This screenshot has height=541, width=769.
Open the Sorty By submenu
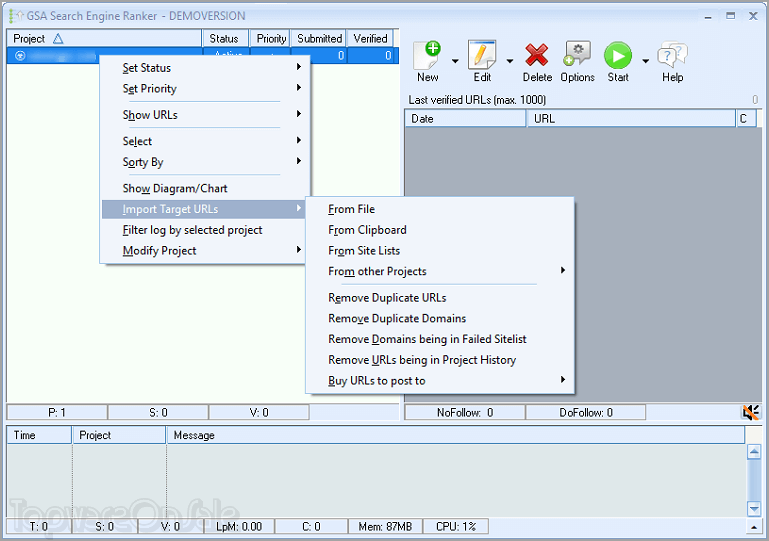205,162
